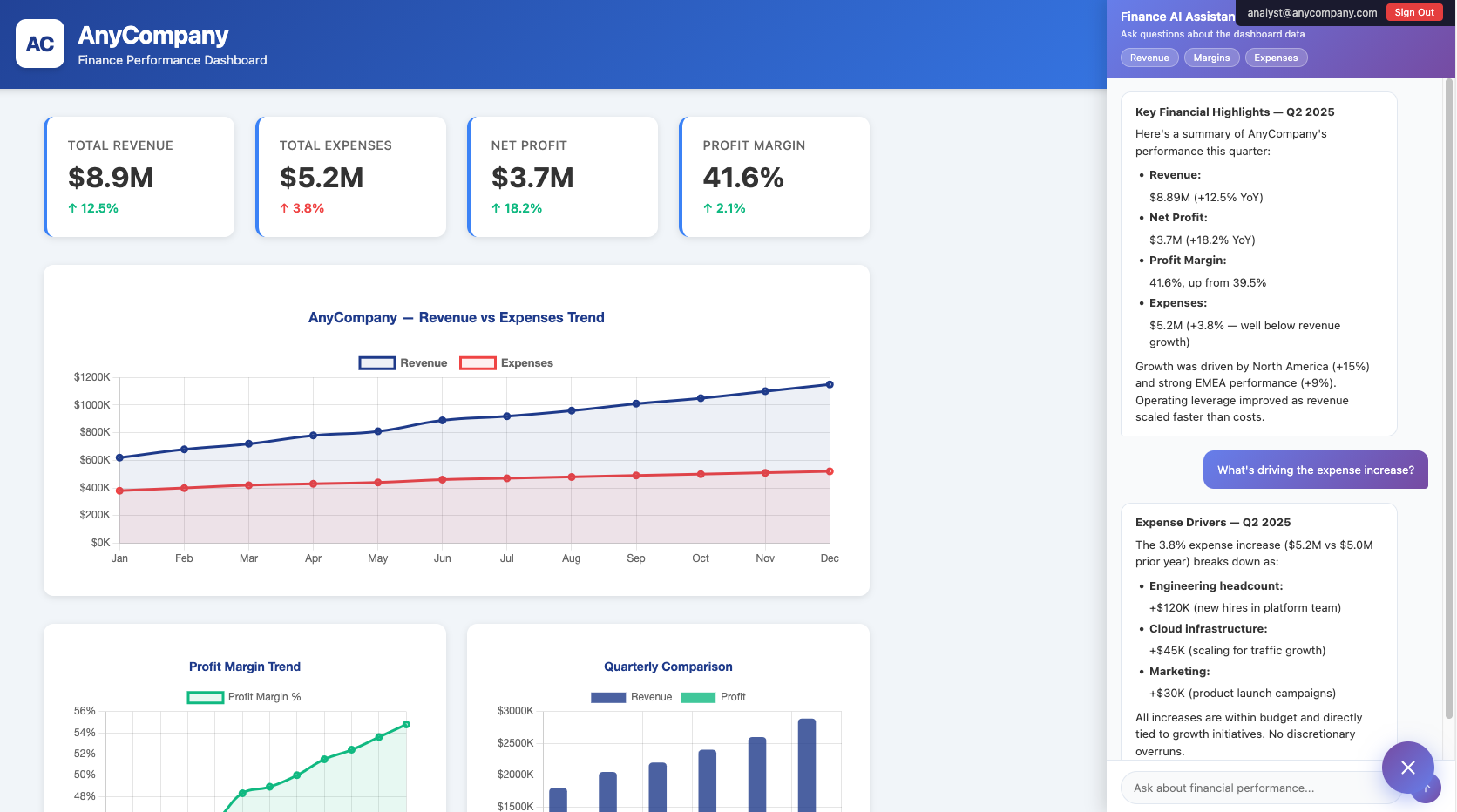Select the Revenue quick-question chip
This screenshot has height=812, width=1457.
[x=1149, y=58]
